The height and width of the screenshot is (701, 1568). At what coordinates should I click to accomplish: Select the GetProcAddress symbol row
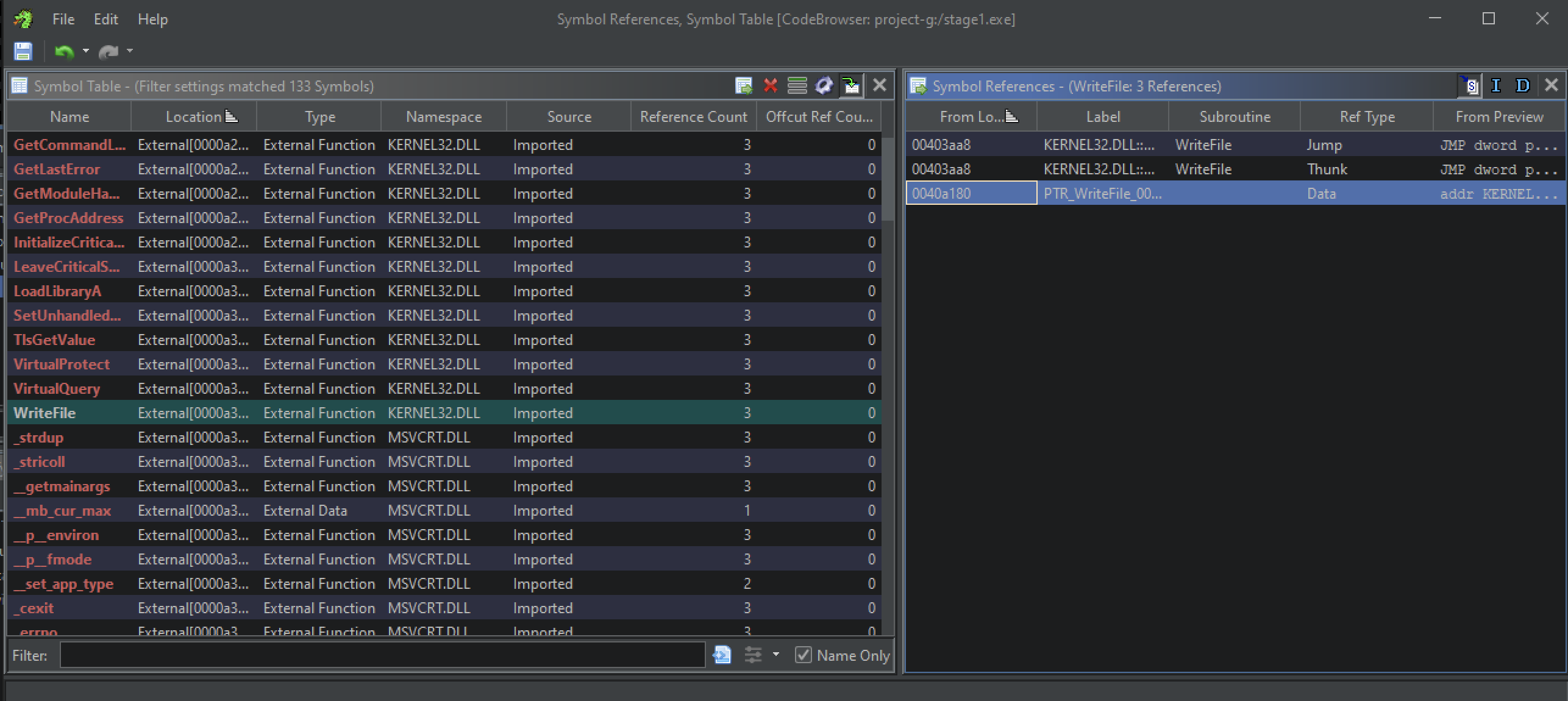[x=444, y=218]
